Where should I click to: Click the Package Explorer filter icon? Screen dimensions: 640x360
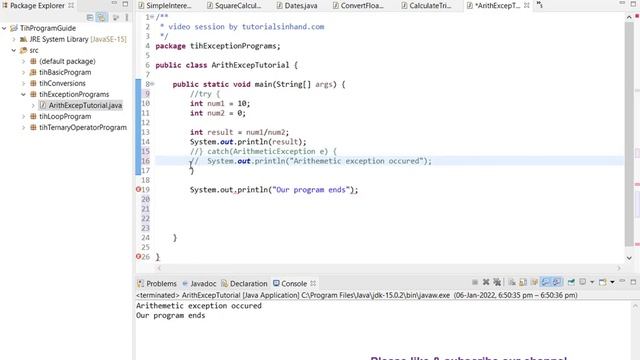click(x=116, y=18)
